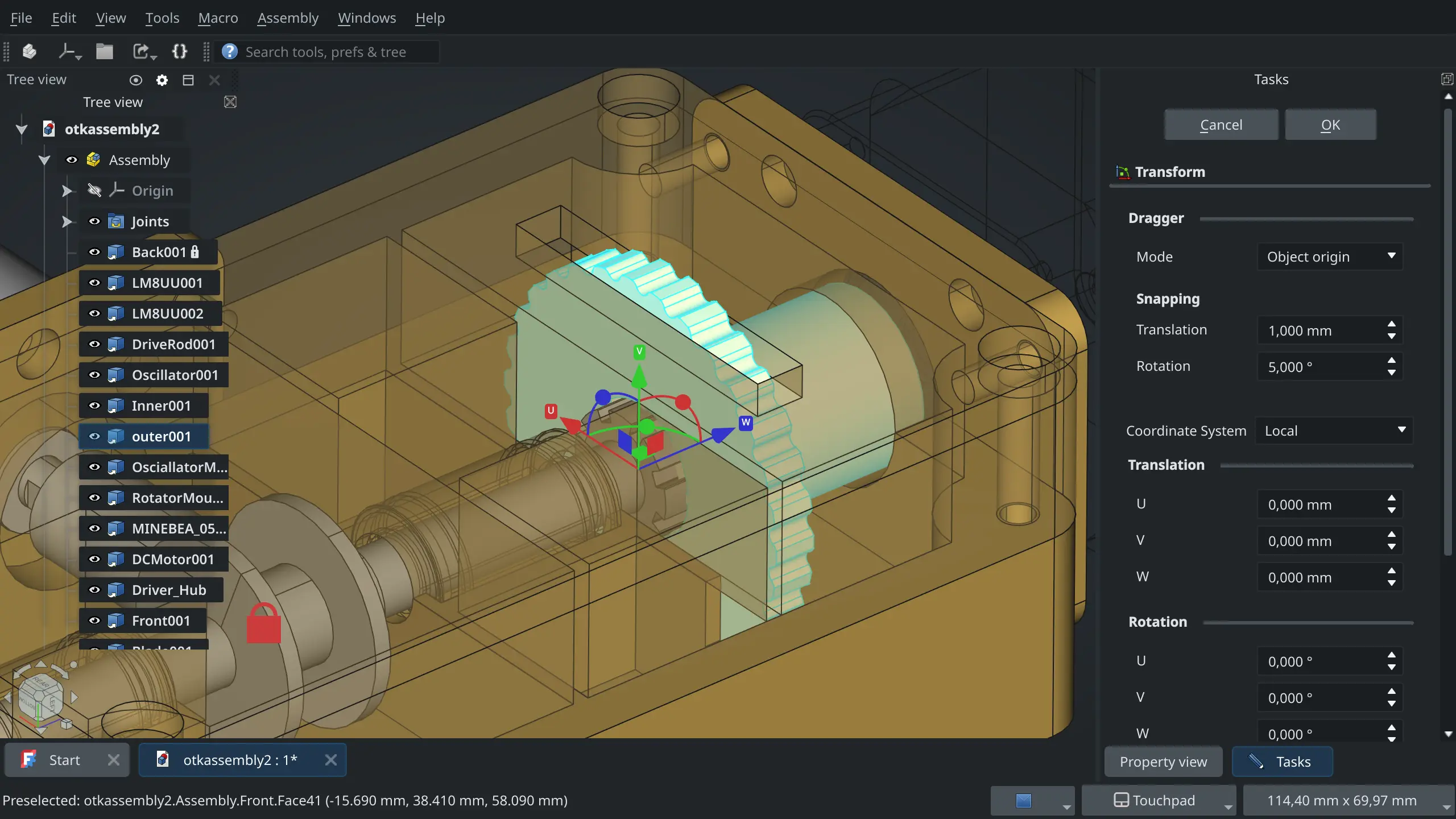Screen dimensions: 1456x819
Task: Click the Tasks panel float icon
Action: tap(1447, 79)
